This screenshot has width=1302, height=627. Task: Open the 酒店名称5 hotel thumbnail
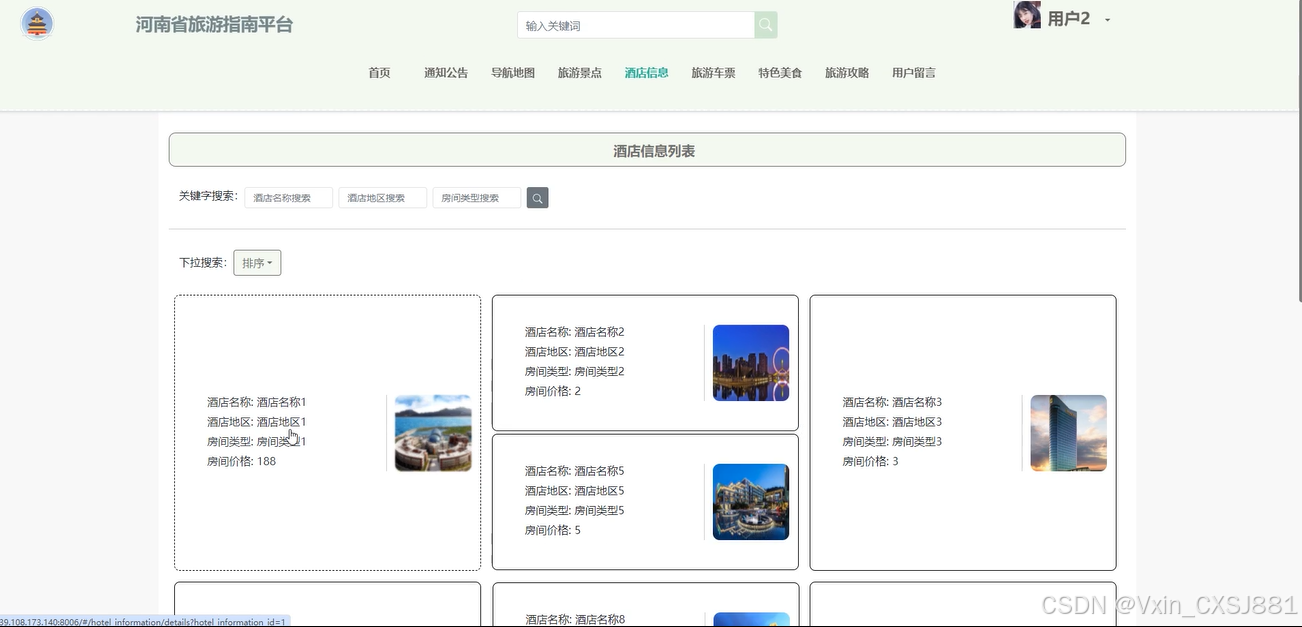pos(751,502)
